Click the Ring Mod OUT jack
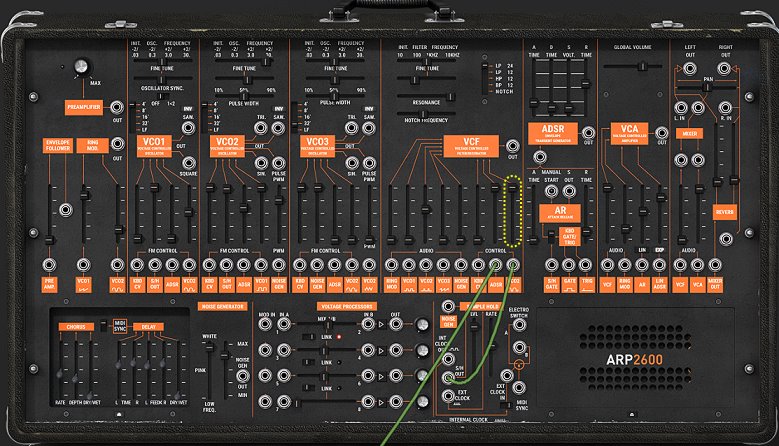The height and width of the screenshot is (446, 779). point(117,144)
